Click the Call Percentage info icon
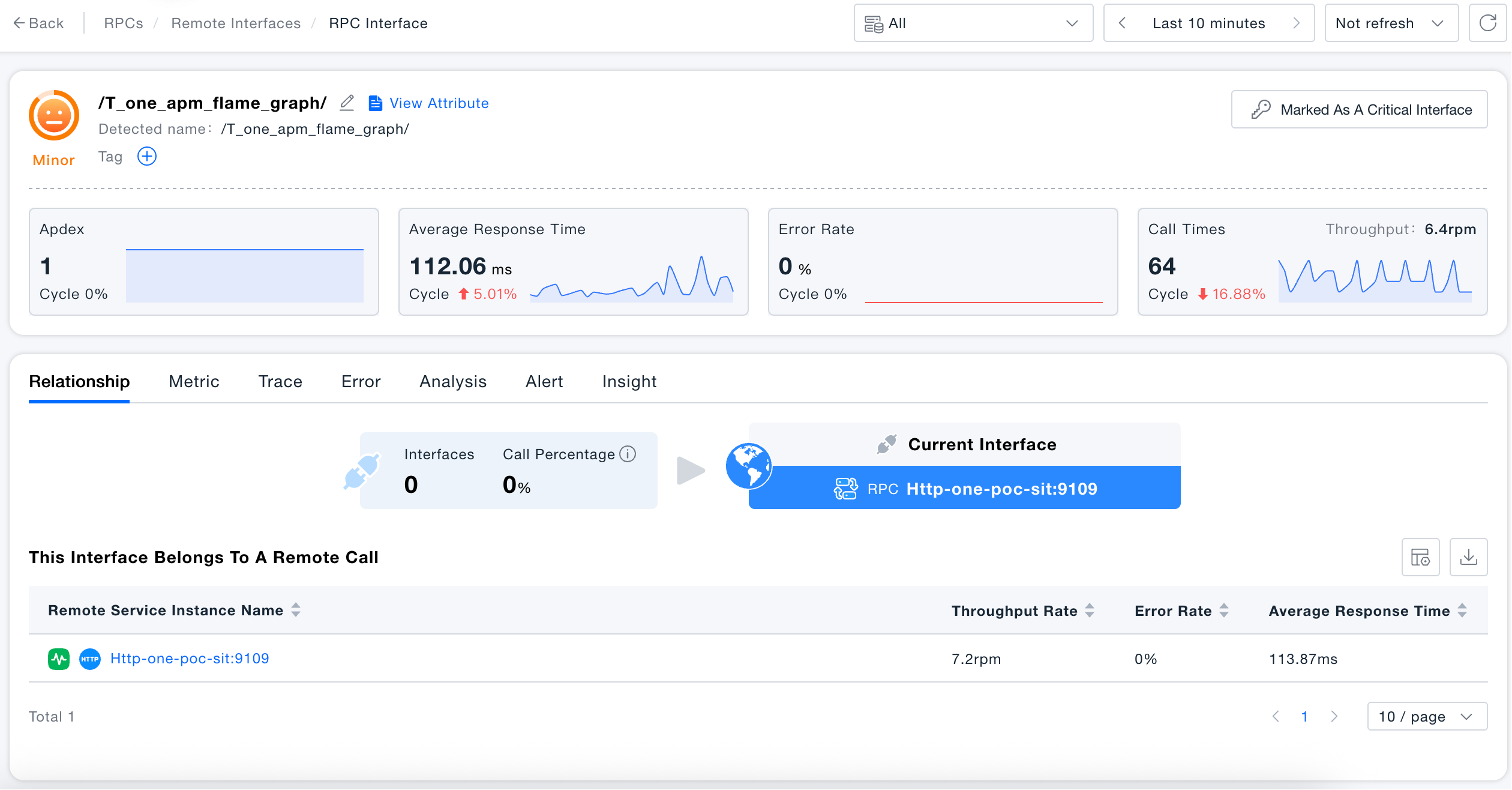This screenshot has height=790, width=1512. coord(628,454)
